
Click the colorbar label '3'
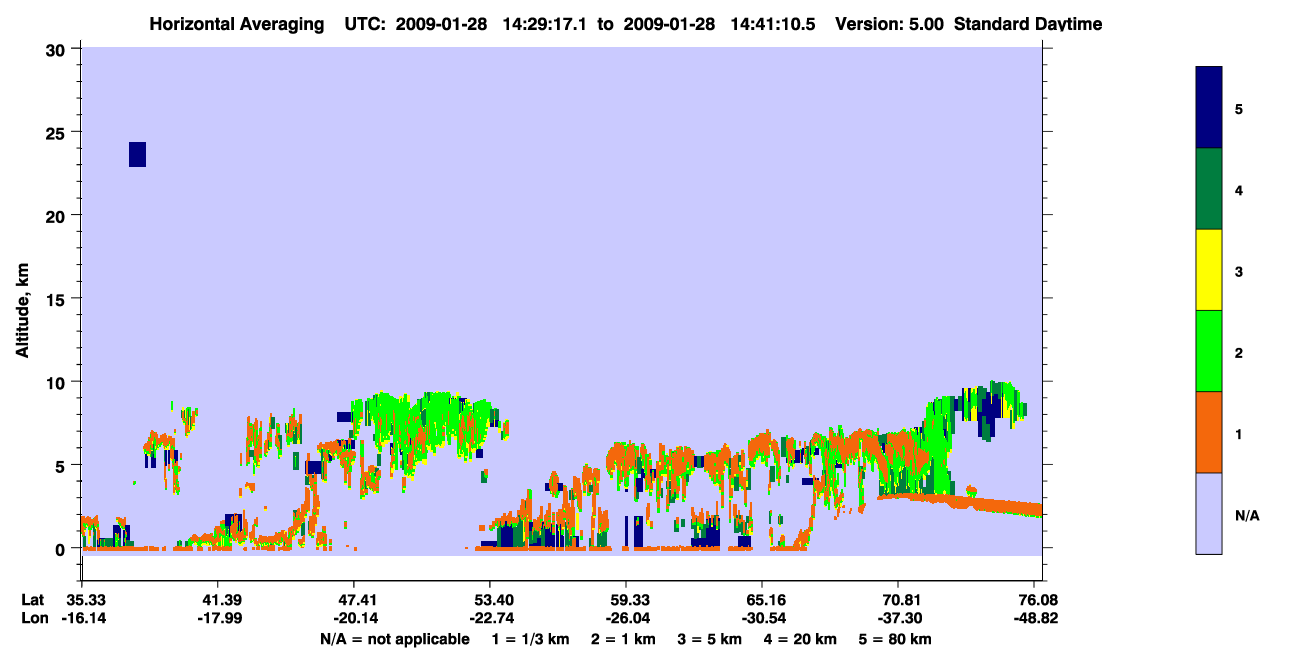(1239, 271)
